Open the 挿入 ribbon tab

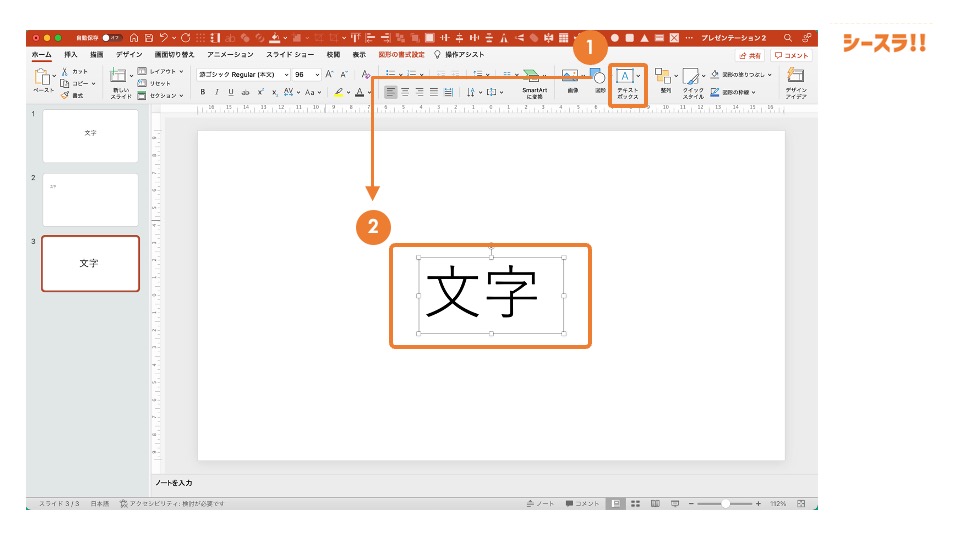[x=71, y=54]
